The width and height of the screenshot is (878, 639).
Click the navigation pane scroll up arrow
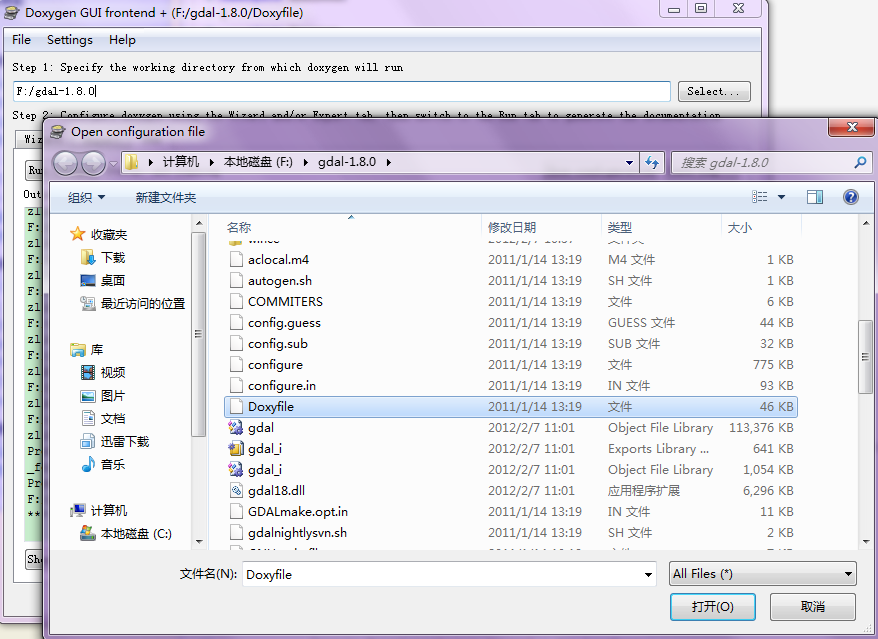pos(199,223)
